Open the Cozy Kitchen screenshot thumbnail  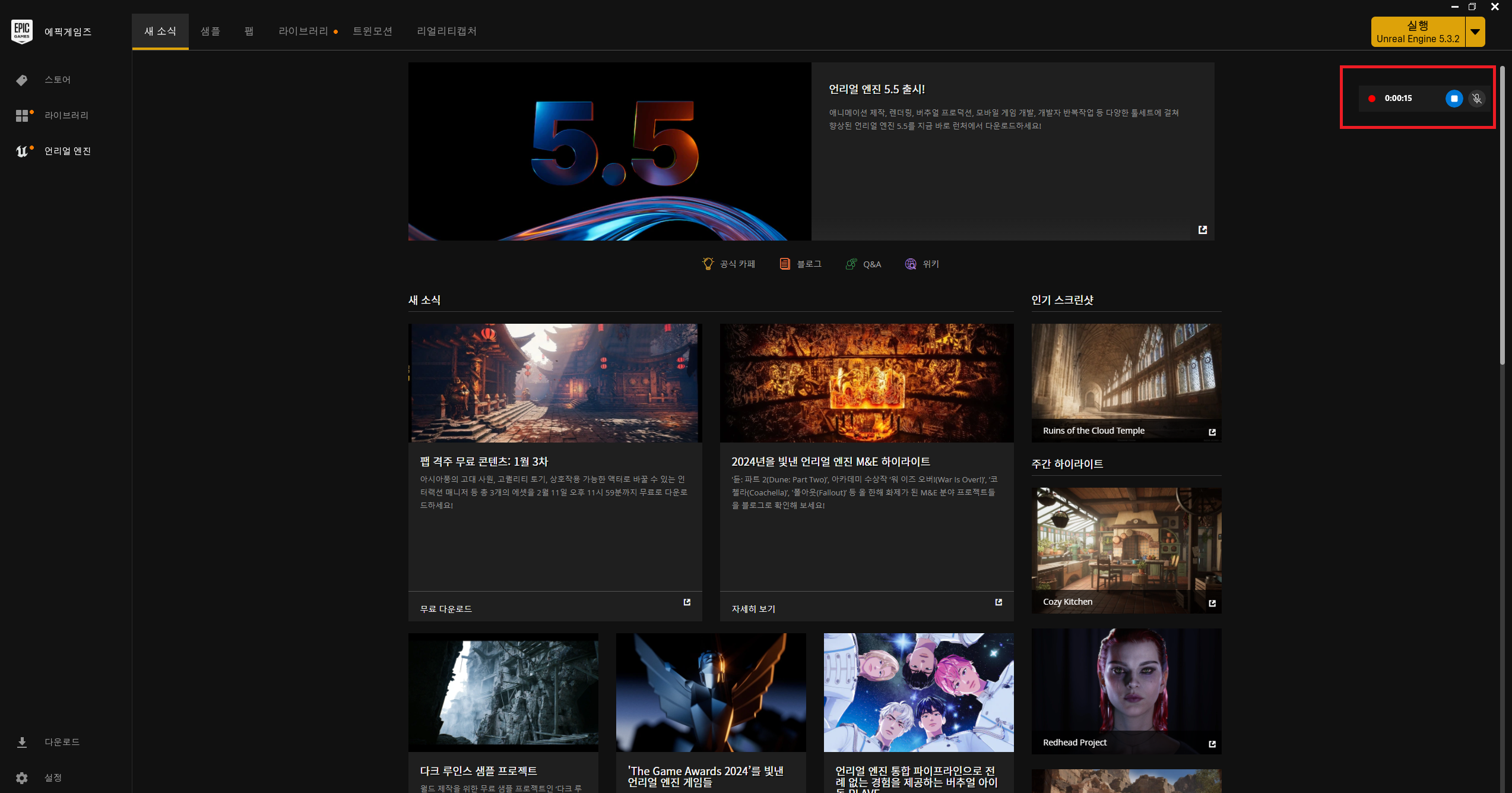coord(1126,549)
